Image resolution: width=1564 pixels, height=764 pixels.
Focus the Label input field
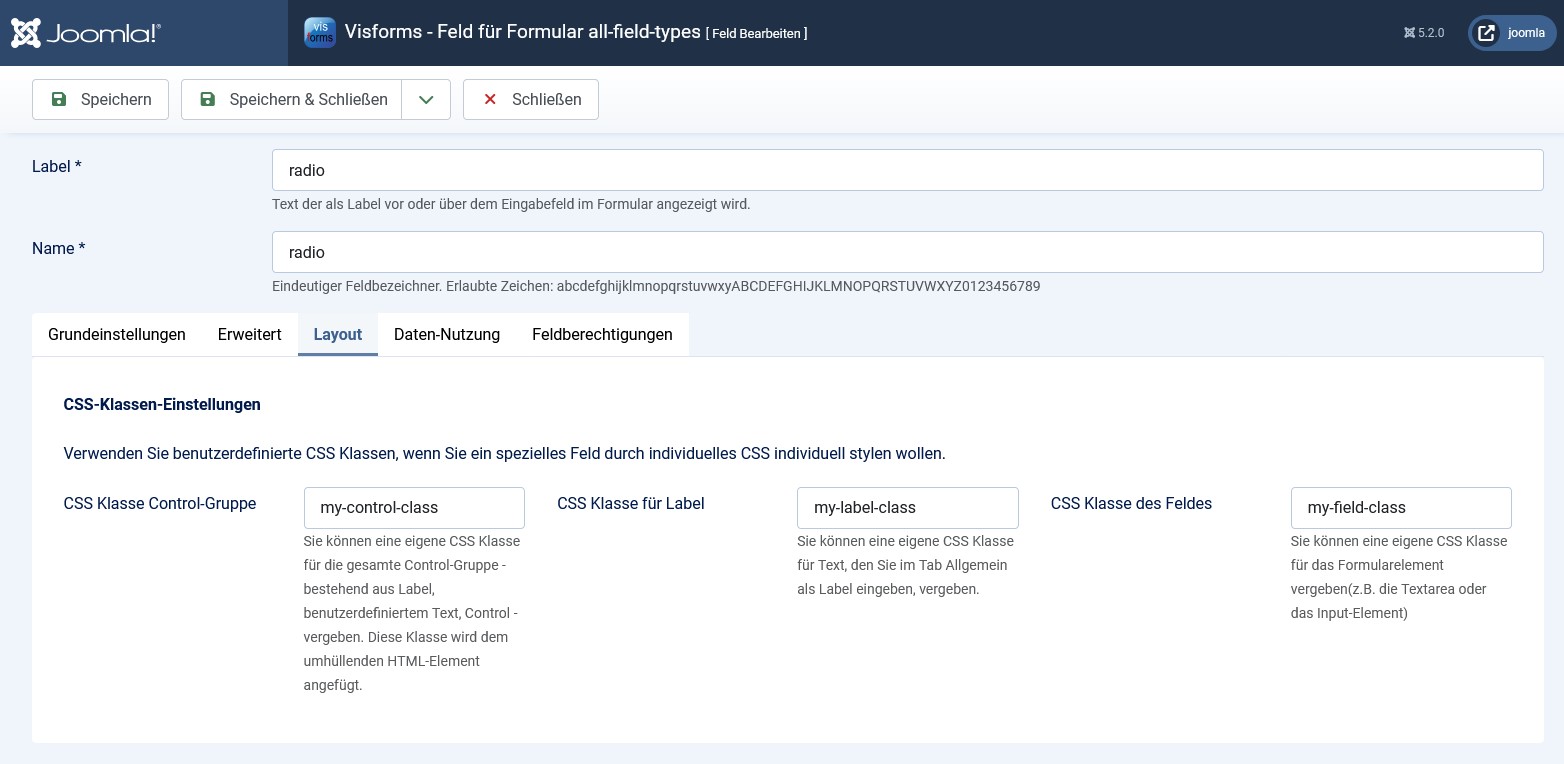click(x=907, y=170)
